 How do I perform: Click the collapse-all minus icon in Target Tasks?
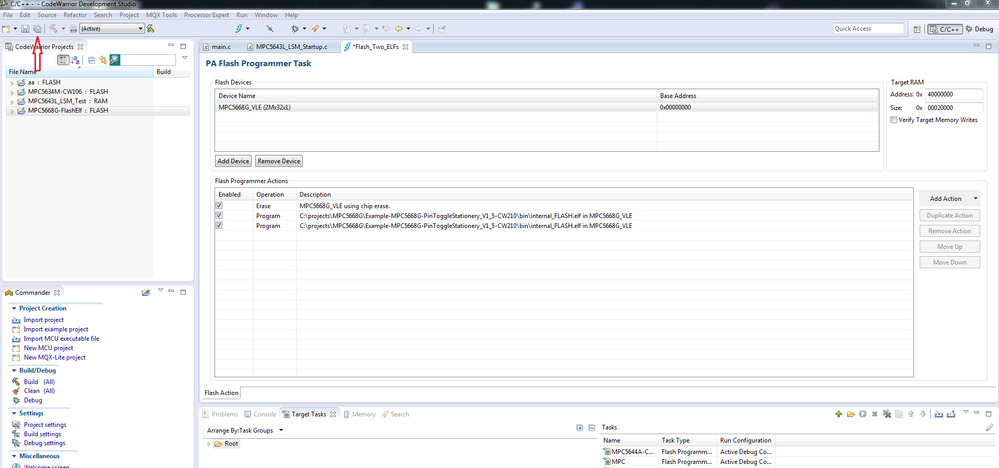point(591,428)
